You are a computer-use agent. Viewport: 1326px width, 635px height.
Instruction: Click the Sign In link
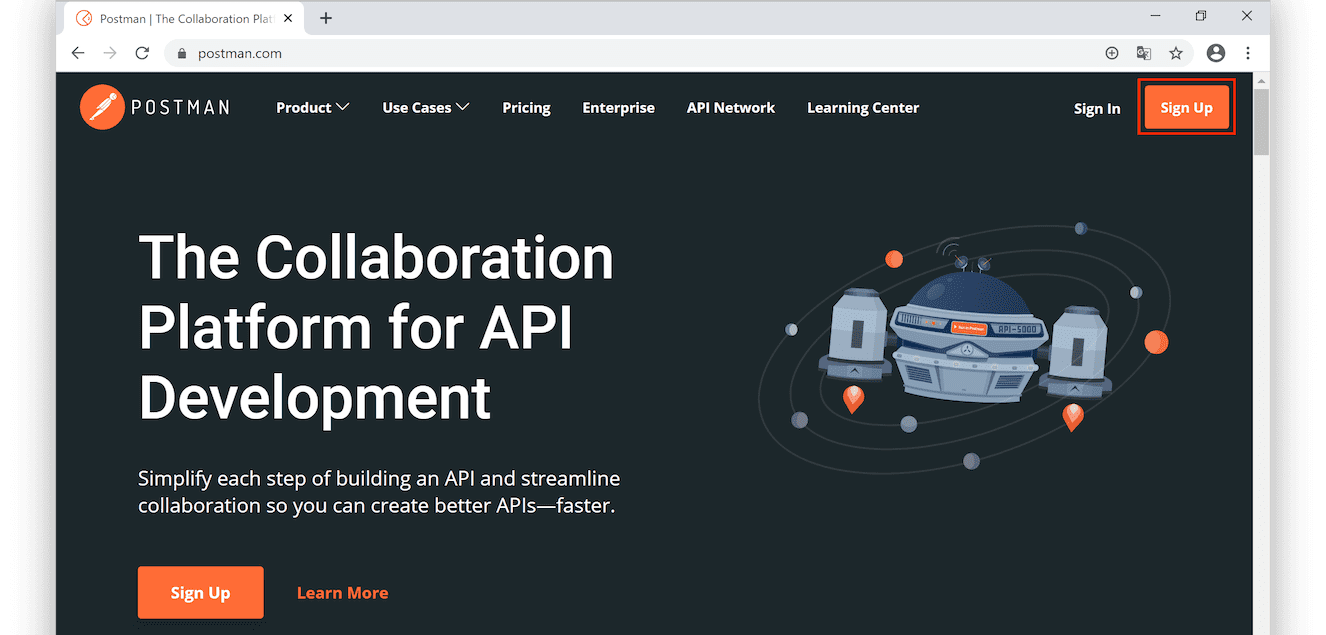(x=1096, y=108)
